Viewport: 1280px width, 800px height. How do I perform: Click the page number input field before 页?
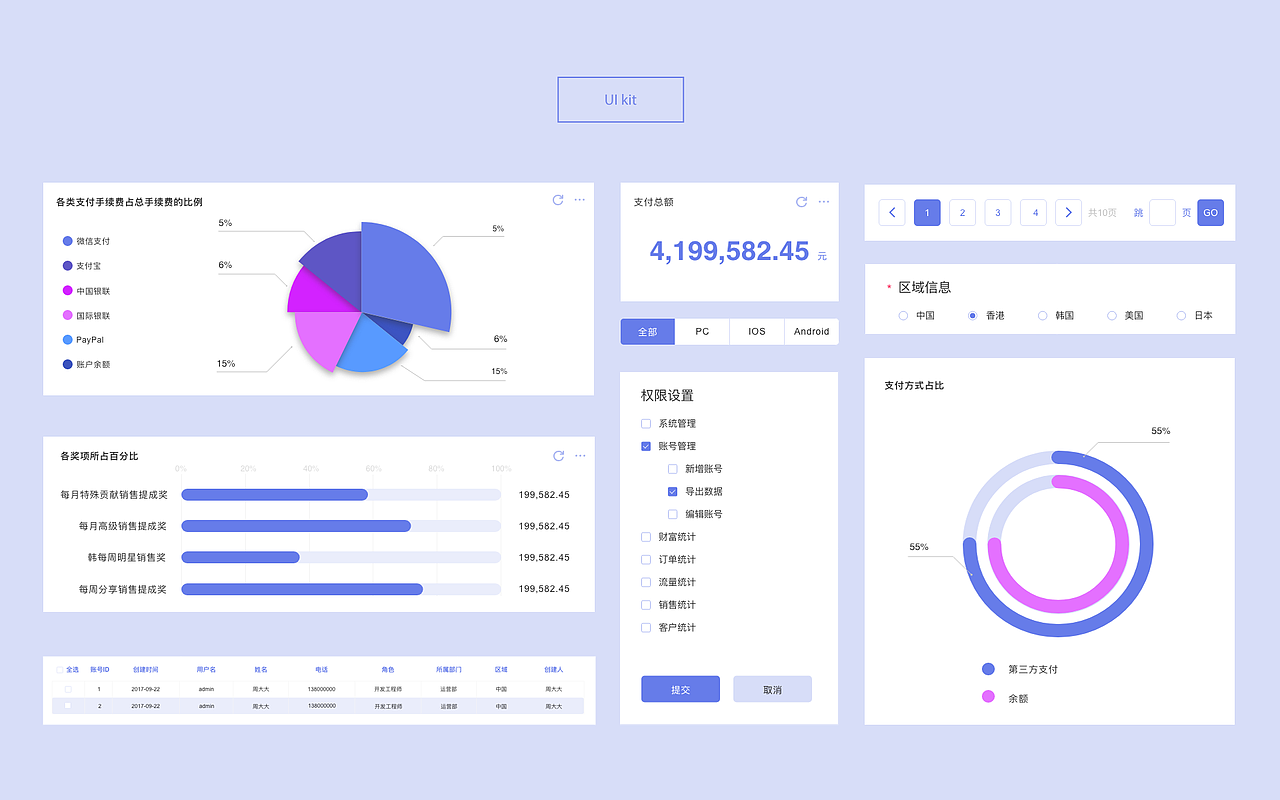tap(1162, 212)
